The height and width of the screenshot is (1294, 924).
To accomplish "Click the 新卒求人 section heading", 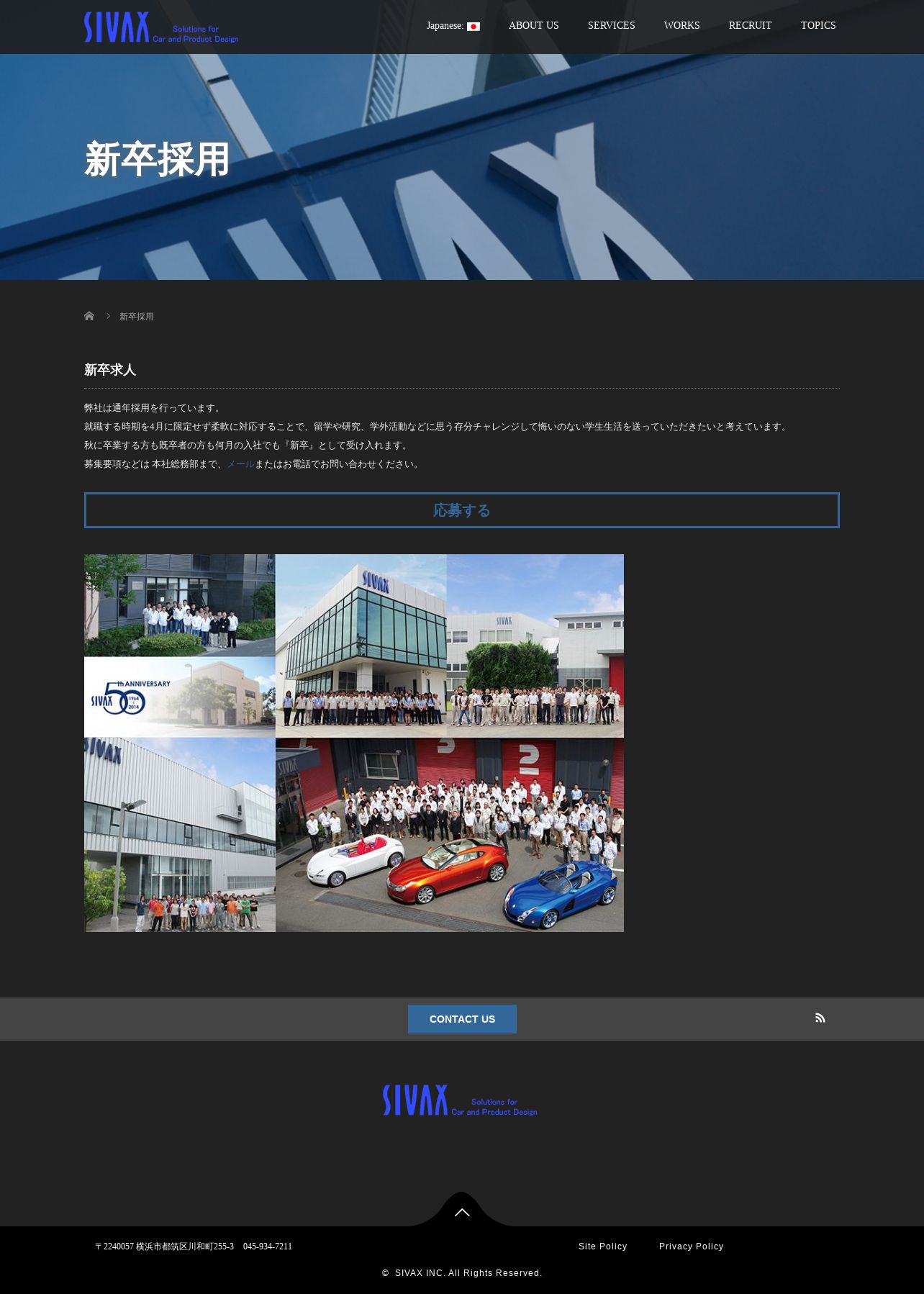I will [x=110, y=370].
